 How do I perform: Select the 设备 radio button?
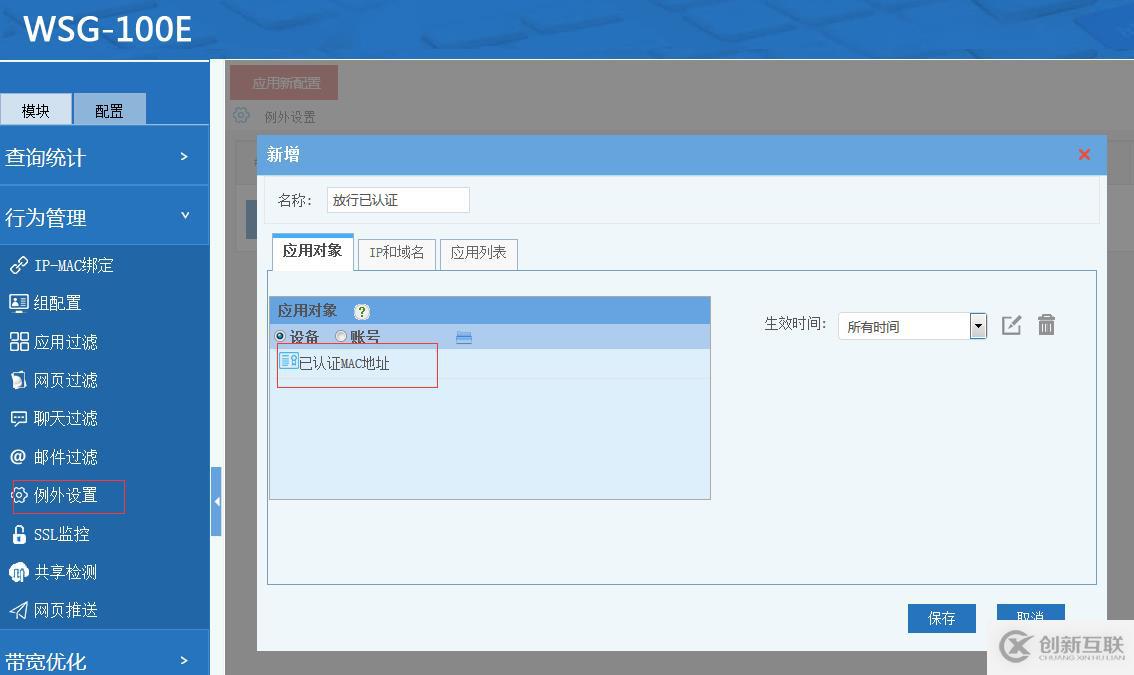[x=281, y=336]
